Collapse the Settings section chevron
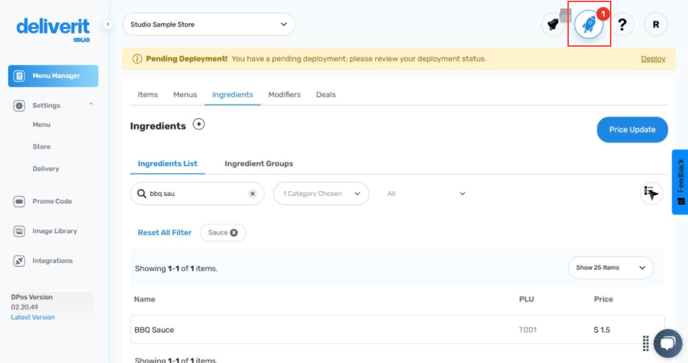Viewport: 688px width, 363px height. [91, 104]
